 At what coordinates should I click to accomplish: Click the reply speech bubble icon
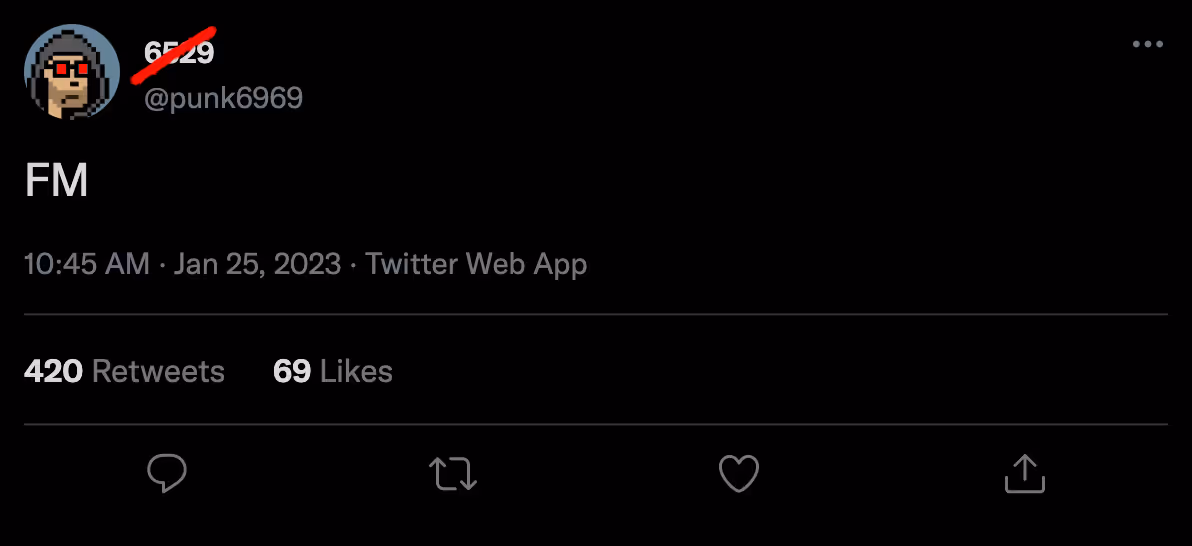[x=167, y=473]
